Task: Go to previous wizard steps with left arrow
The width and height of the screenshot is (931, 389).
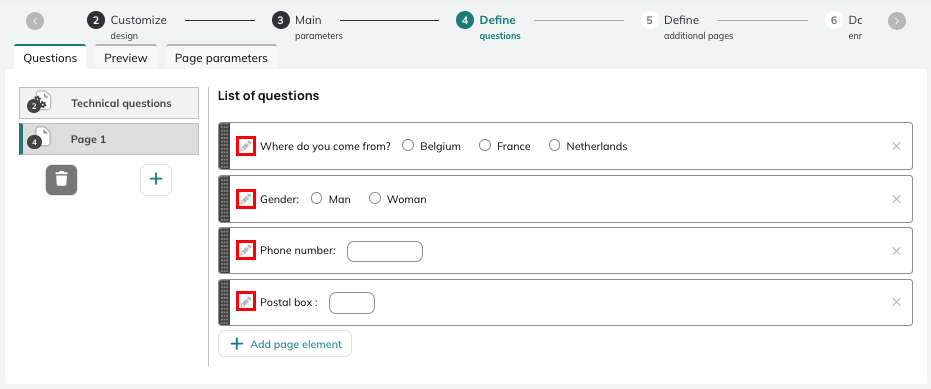Action: click(35, 21)
